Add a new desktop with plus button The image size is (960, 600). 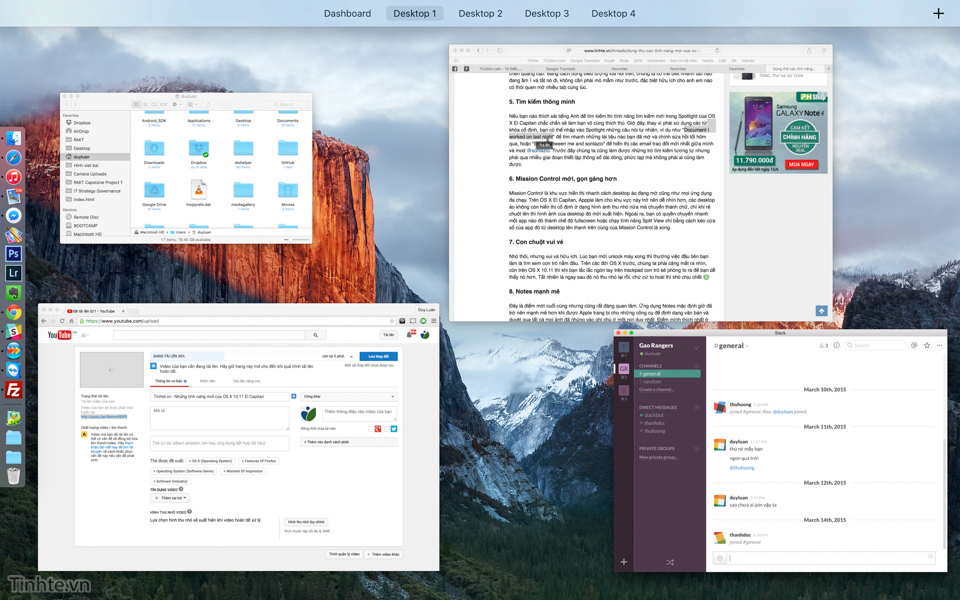pyautogui.click(x=938, y=13)
